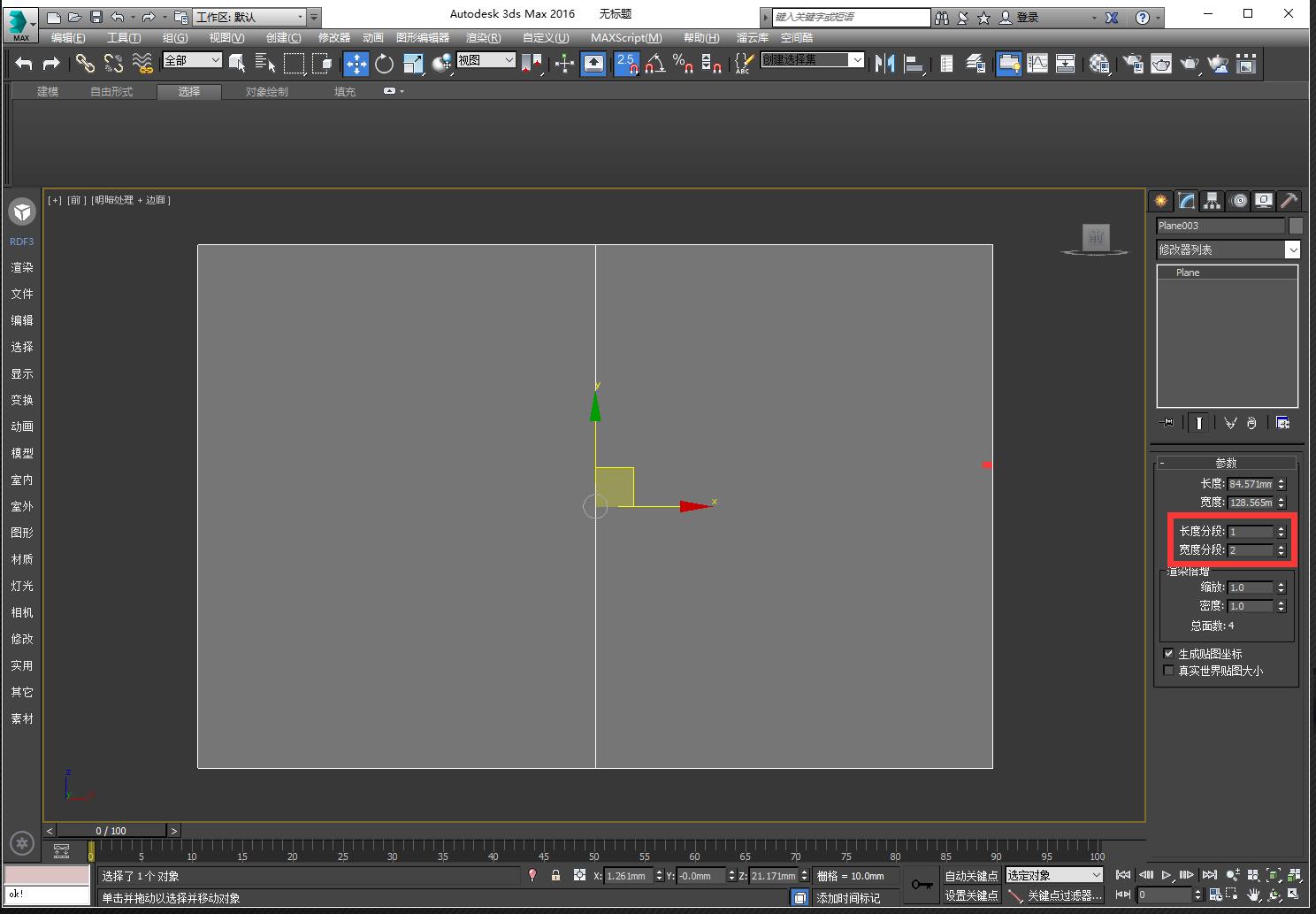The image size is (1316, 914).
Task: Enable the Real-World Map Size checkbox (真实世界贴图大小)
Action: 1168,671
